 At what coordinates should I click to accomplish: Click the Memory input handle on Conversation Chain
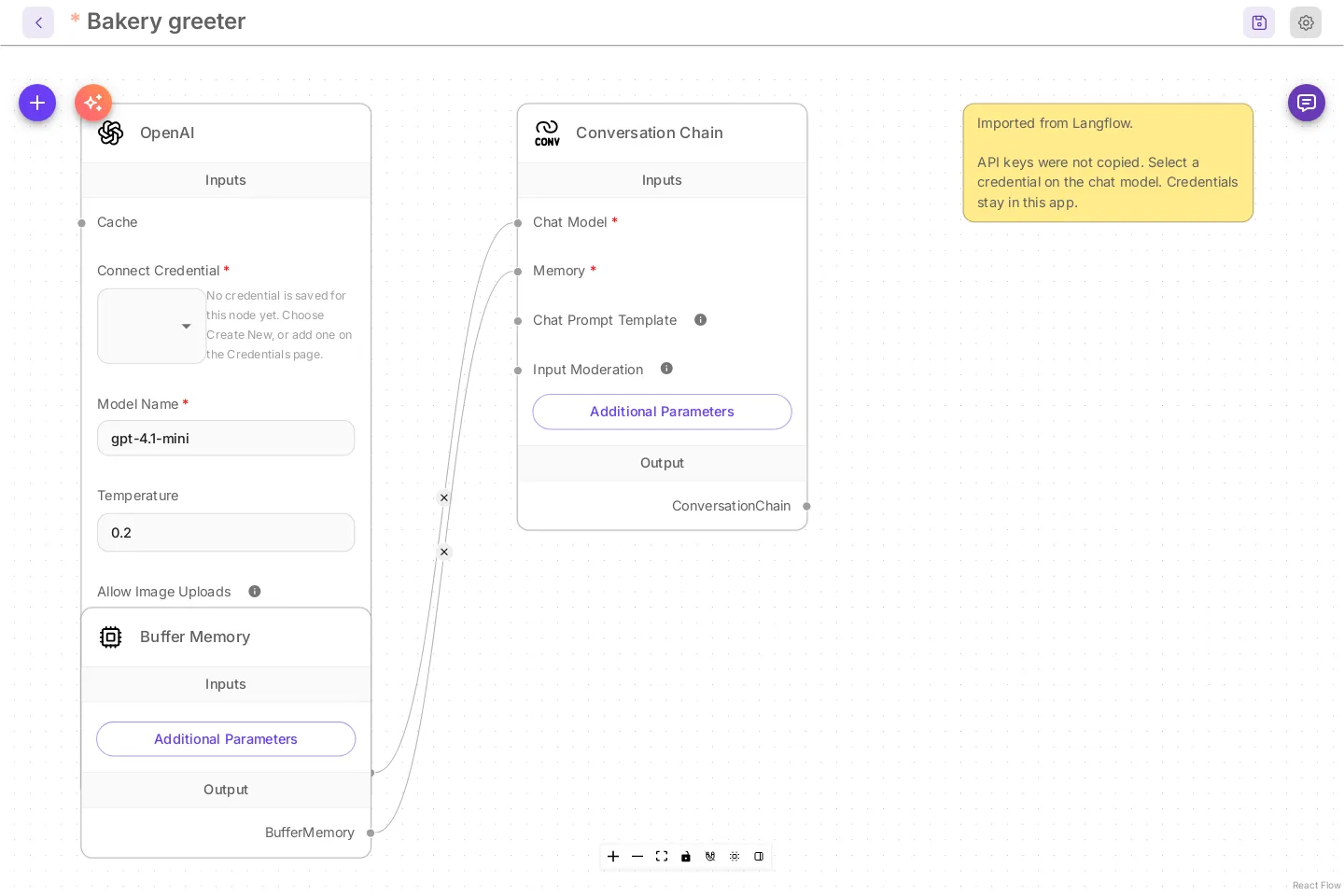518,272
